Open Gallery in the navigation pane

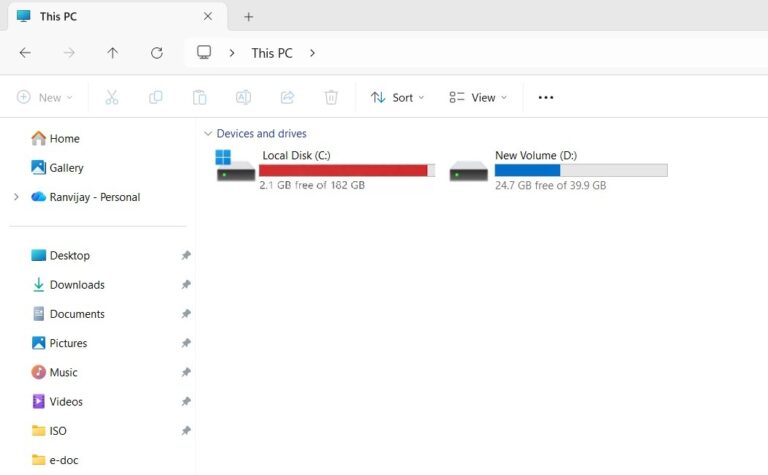click(x=57, y=168)
